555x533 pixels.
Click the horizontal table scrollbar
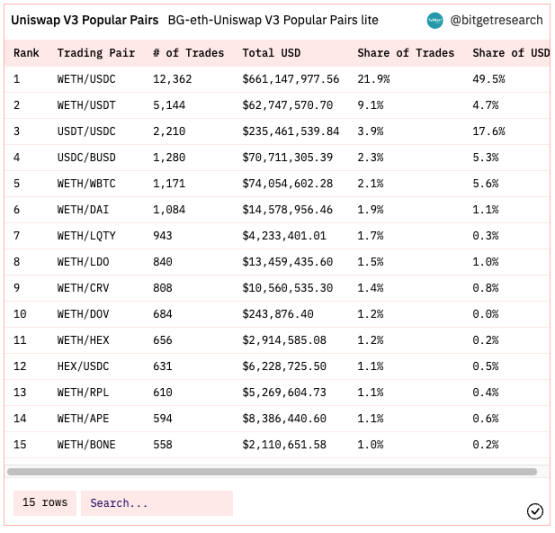272,471
